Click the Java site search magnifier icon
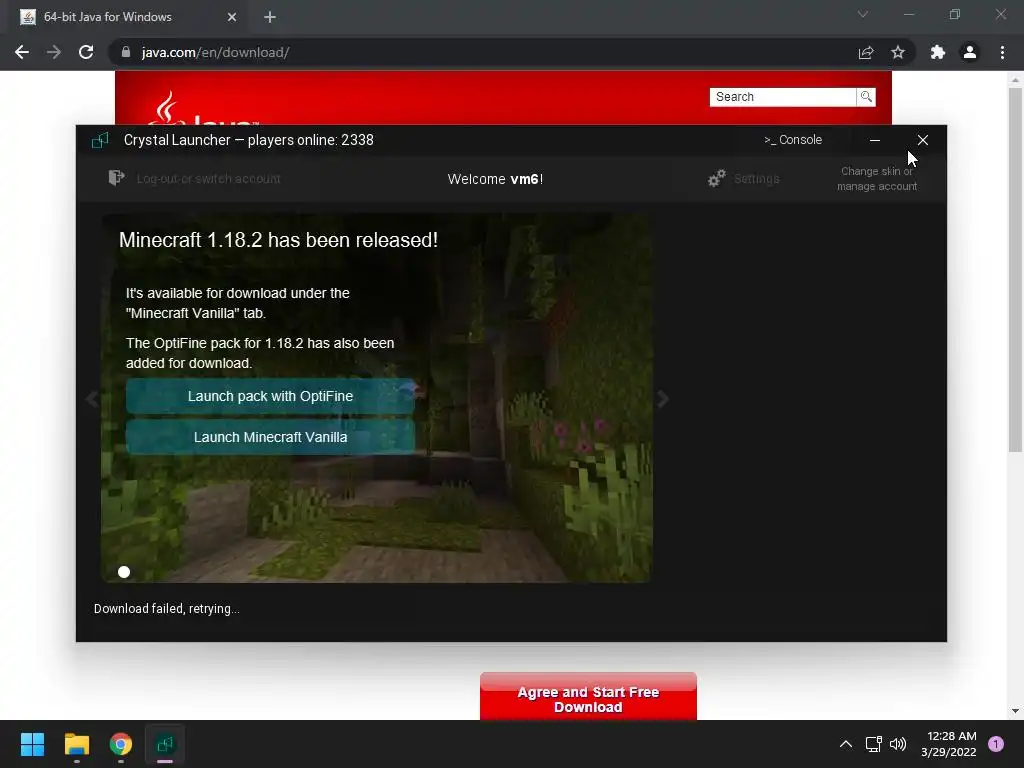The image size is (1024, 768). coord(866,97)
